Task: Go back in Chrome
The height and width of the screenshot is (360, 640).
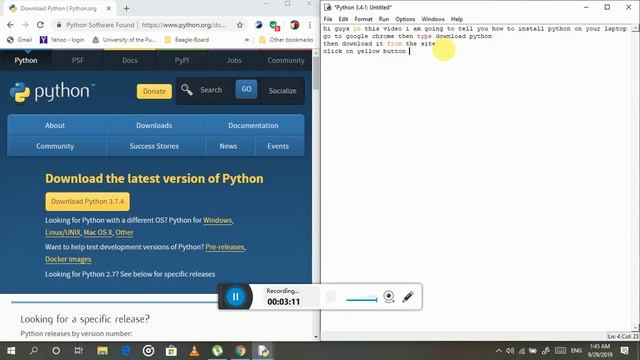Action: coord(10,25)
